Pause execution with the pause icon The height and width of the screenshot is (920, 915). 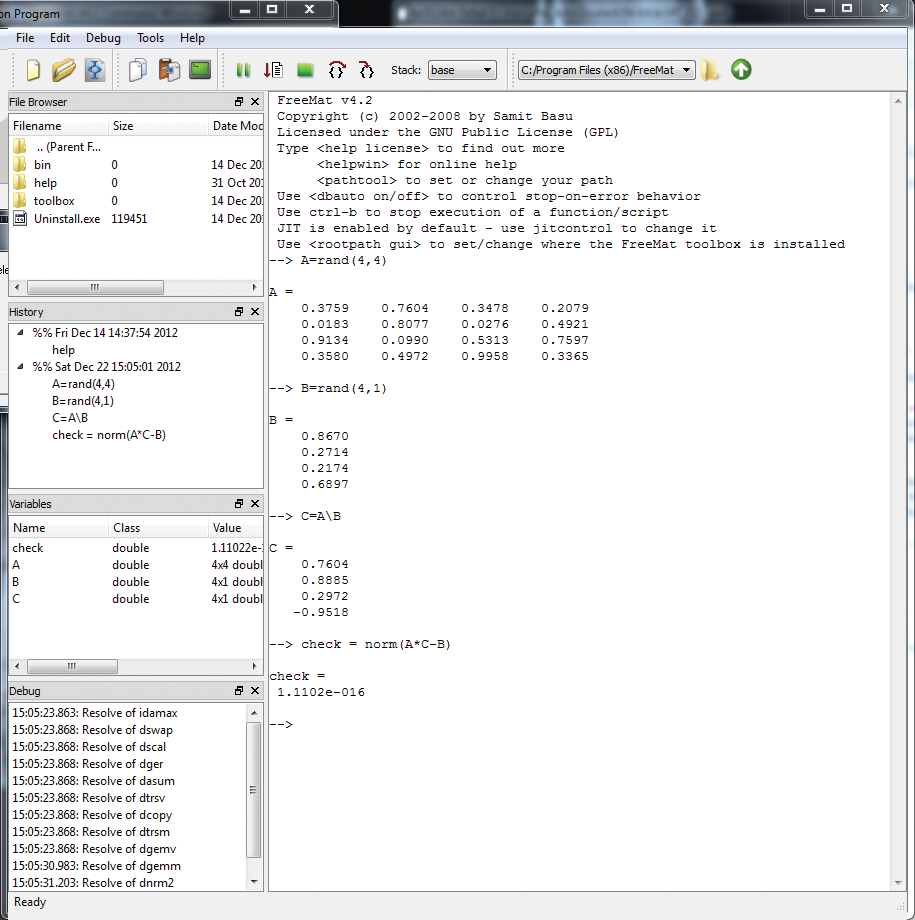(x=243, y=69)
